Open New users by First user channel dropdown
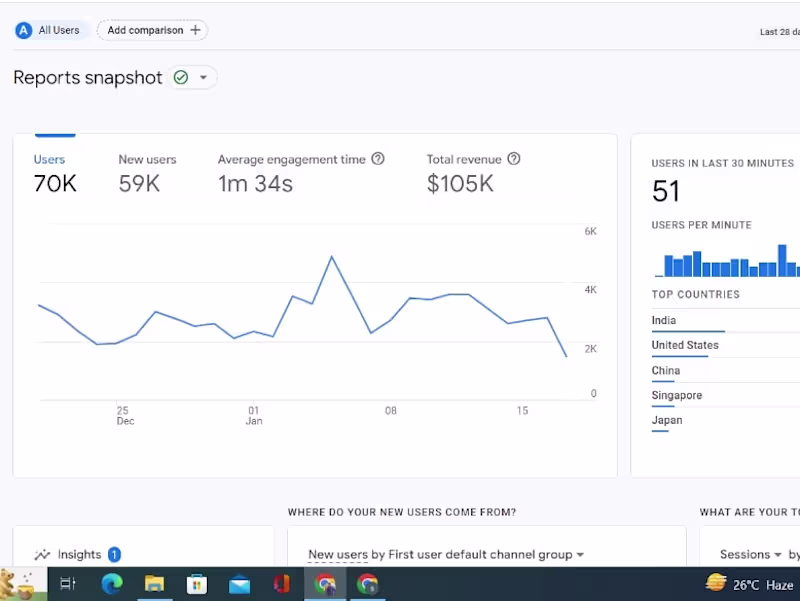The width and height of the screenshot is (800, 601). pyautogui.click(x=446, y=554)
